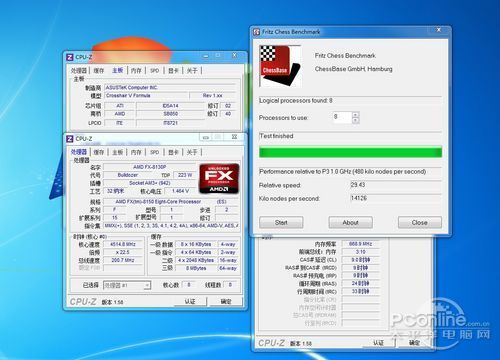Increase processors to use with the up arrow
Image resolution: width=500 pixels, height=360 pixels.
point(356,115)
